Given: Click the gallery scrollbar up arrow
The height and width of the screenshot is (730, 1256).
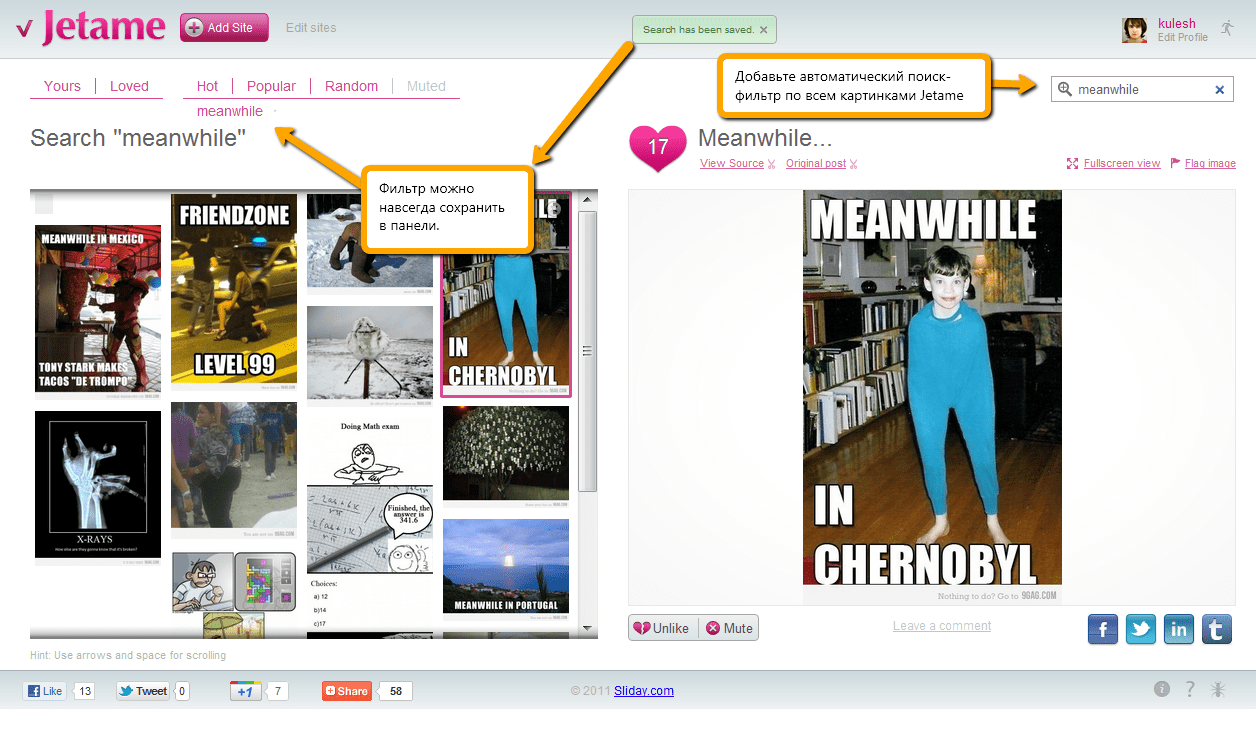Looking at the screenshot, I should (x=588, y=201).
